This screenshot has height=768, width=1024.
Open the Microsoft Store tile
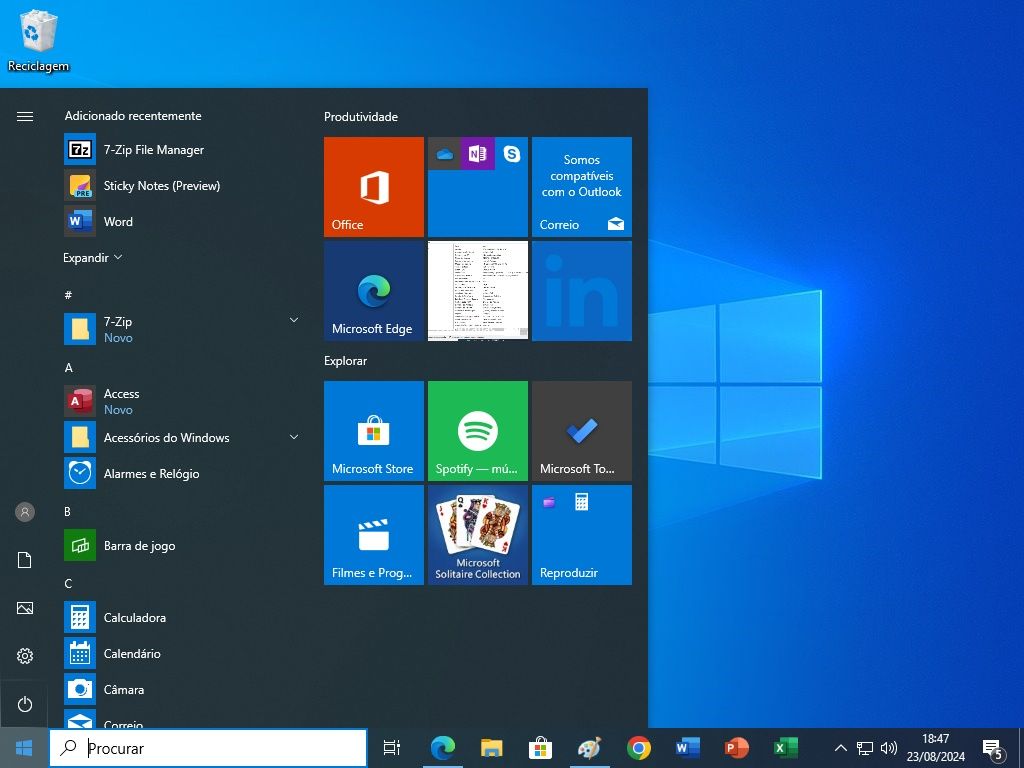coord(374,431)
